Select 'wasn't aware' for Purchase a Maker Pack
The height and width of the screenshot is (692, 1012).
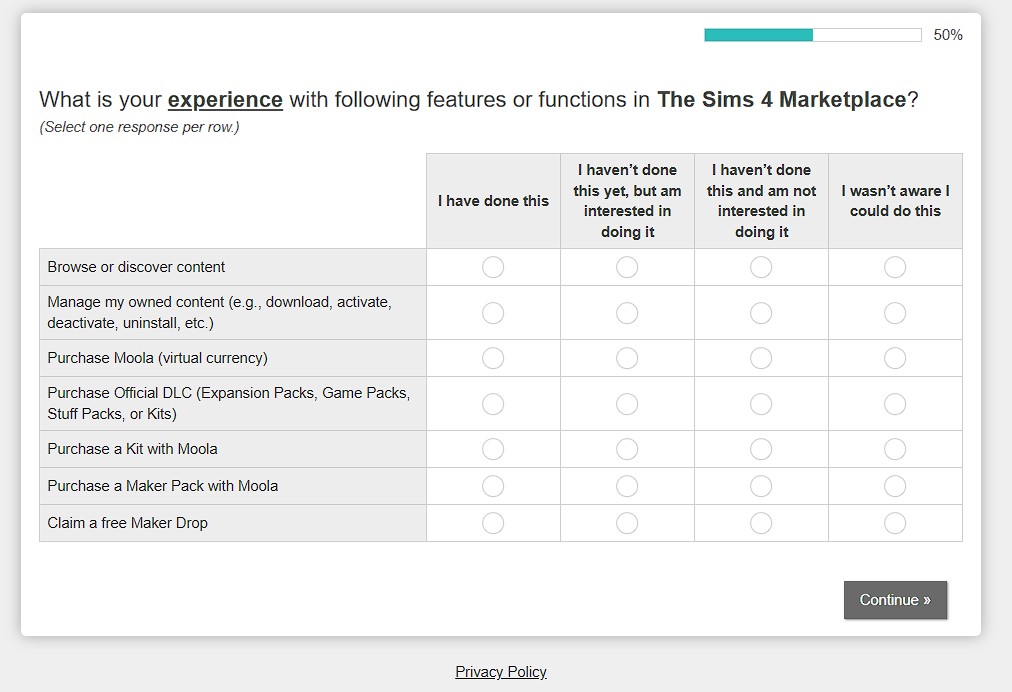tap(895, 486)
